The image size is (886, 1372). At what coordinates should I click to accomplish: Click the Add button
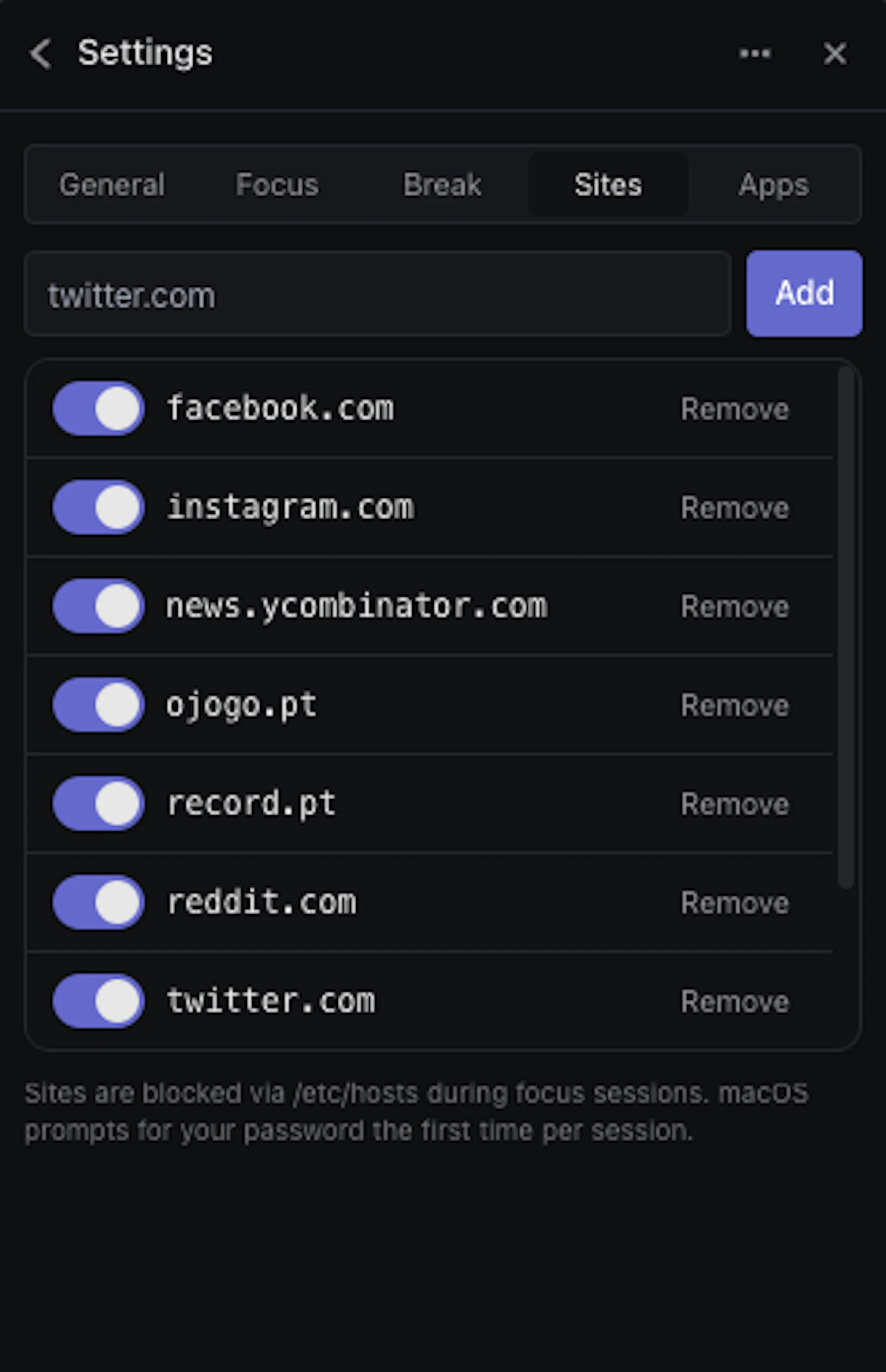(804, 294)
